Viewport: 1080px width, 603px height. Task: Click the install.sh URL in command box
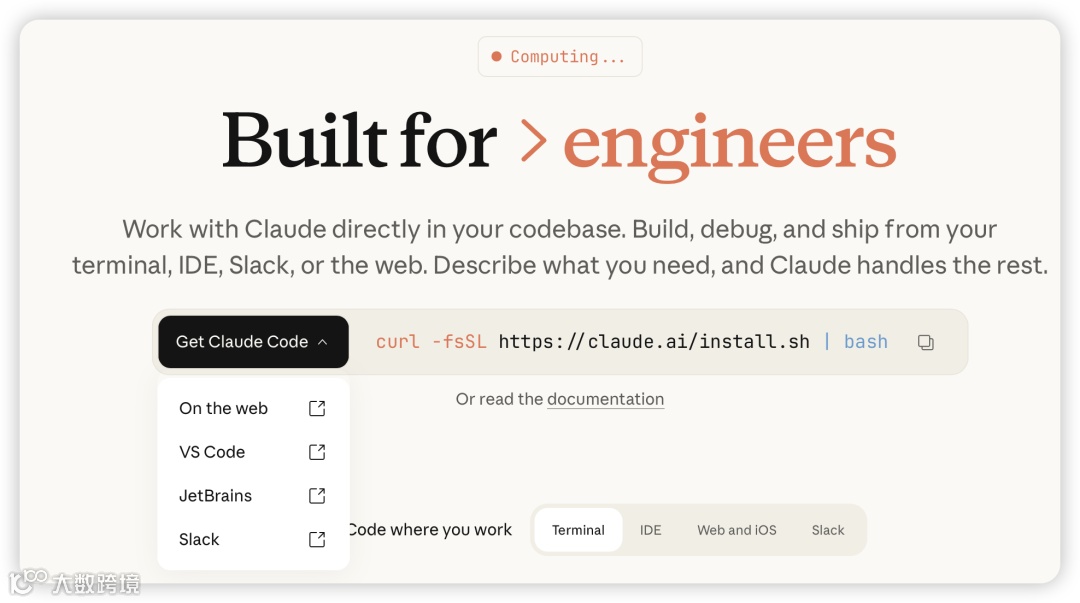[x=654, y=342]
